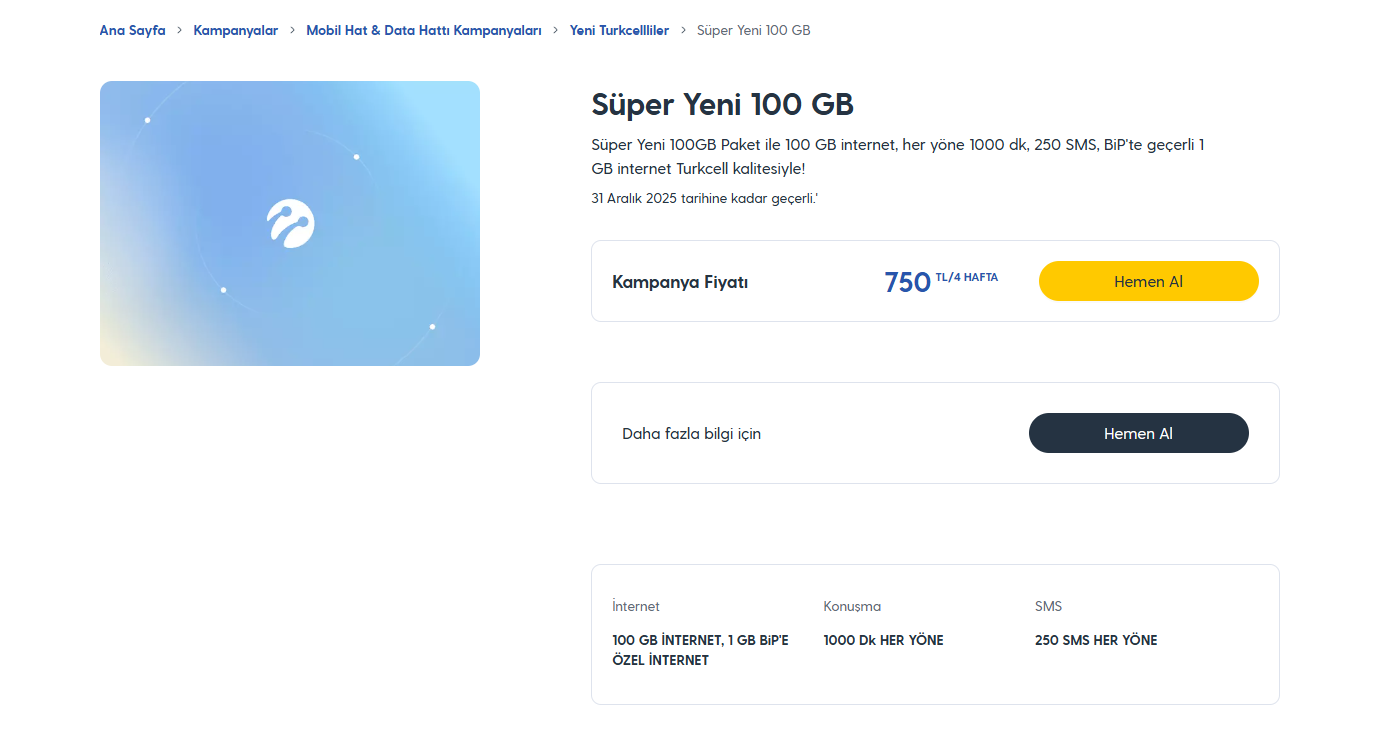This screenshot has height=740, width=1373.
Task: Click the chevron after Ana Sayfa
Action: point(180,30)
